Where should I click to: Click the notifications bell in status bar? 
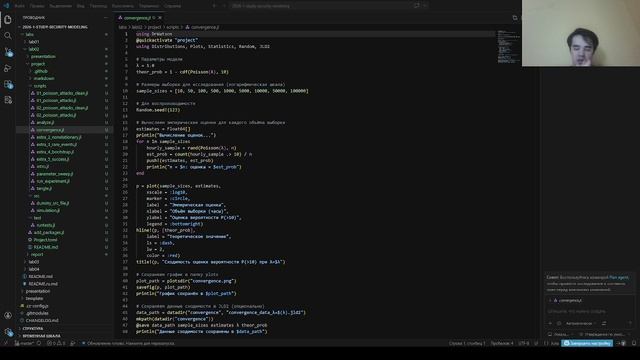pos(633,343)
